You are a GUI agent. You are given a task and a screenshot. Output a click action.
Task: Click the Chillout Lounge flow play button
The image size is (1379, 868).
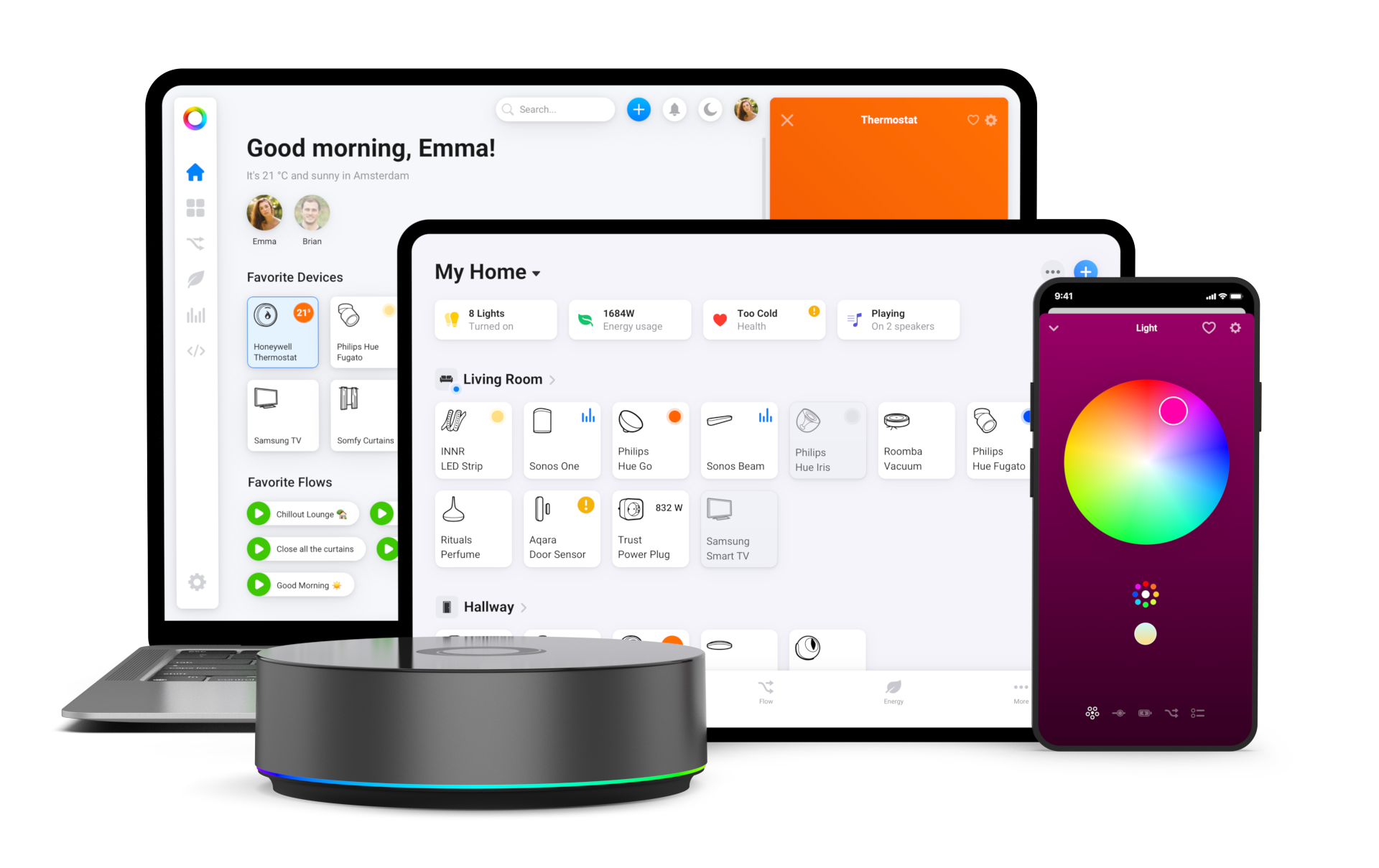coord(258,513)
